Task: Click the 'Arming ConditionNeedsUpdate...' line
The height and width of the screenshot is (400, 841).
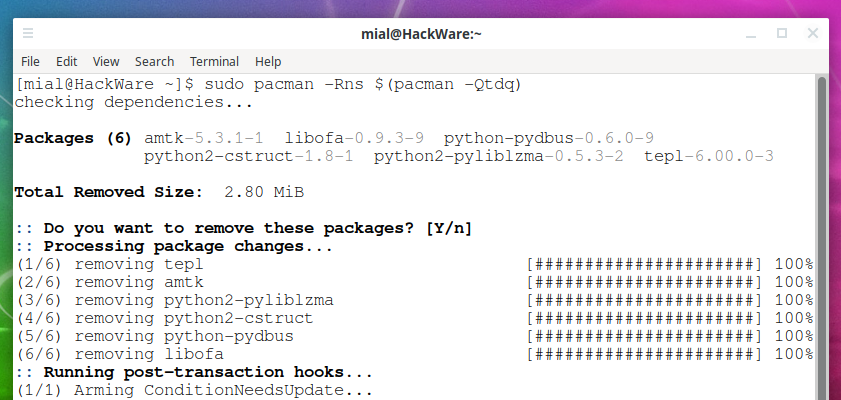Action: [194, 390]
